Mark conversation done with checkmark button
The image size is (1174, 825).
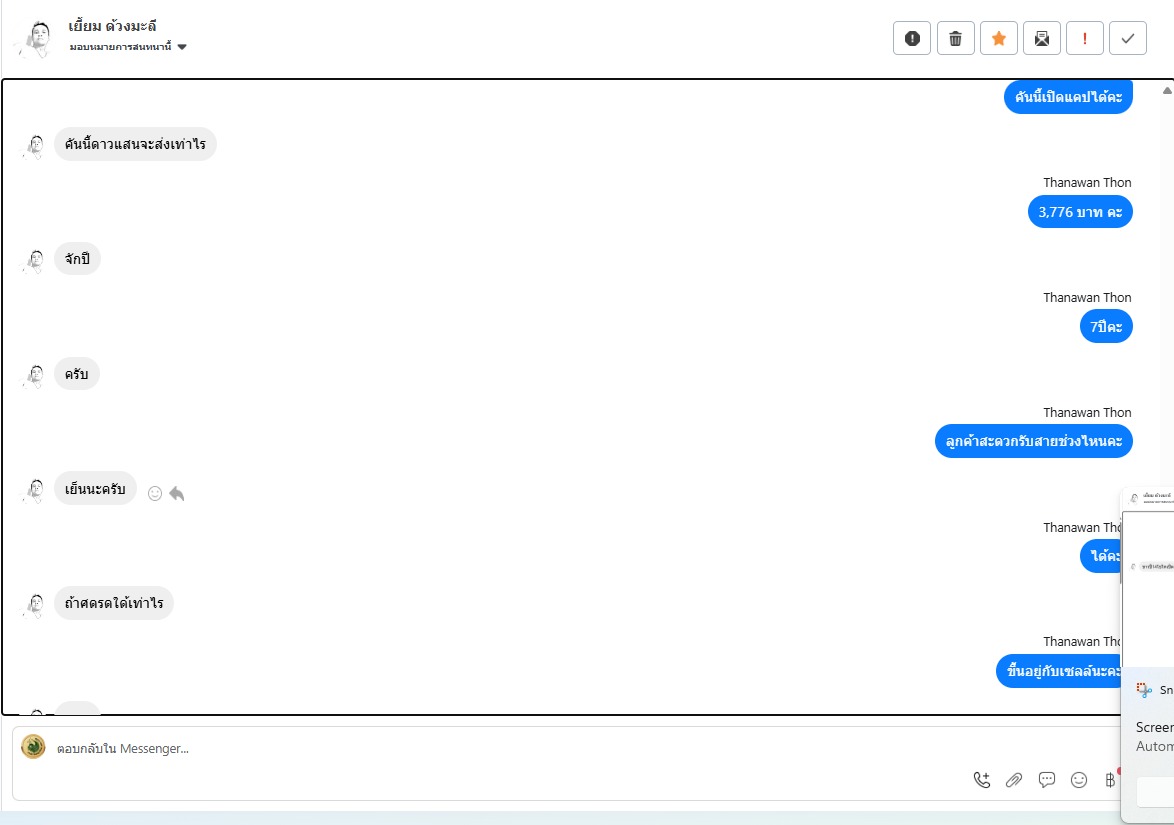tap(1128, 38)
